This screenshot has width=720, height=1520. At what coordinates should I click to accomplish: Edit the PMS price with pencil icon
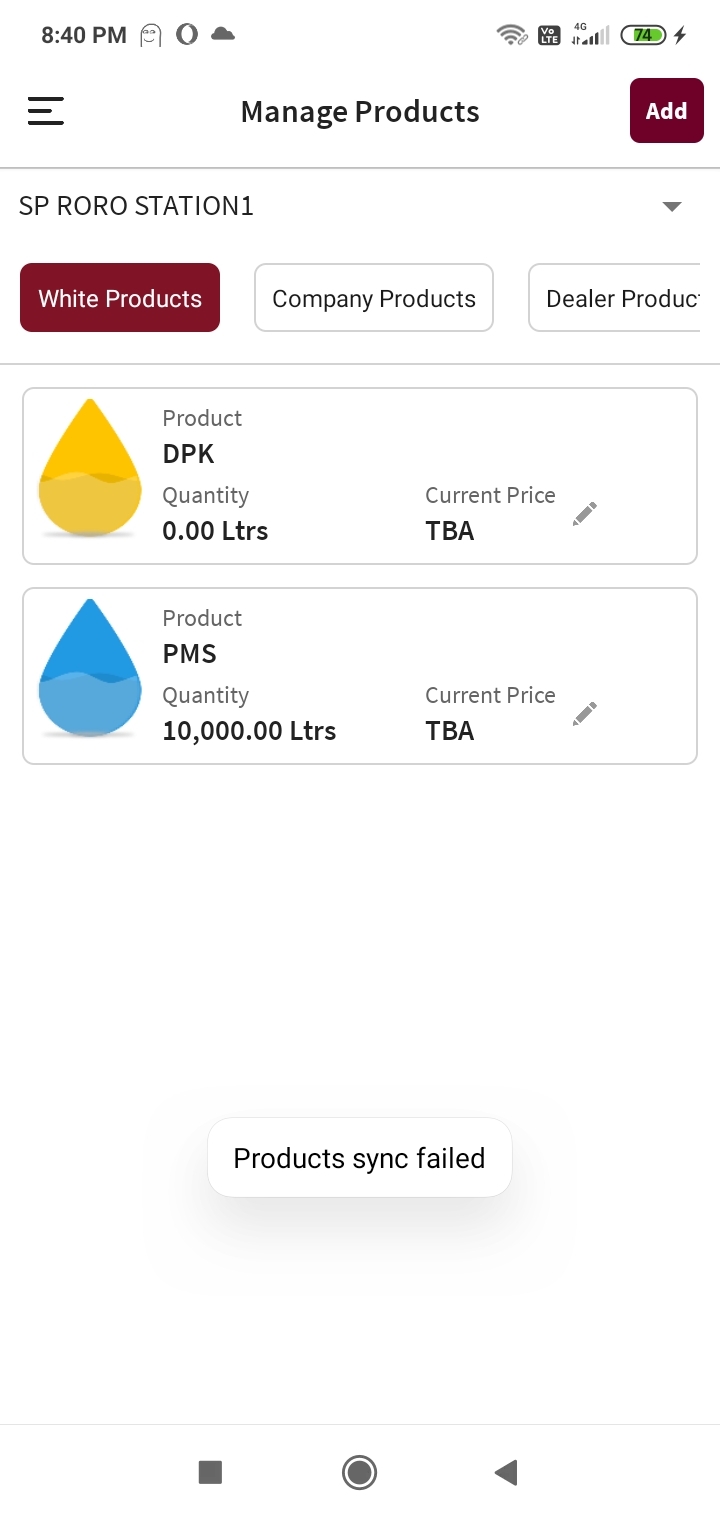click(x=585, y=714)
